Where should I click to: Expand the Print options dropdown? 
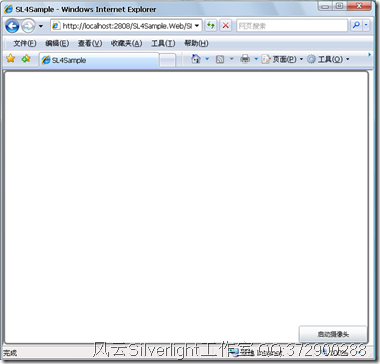pos(256,59)
